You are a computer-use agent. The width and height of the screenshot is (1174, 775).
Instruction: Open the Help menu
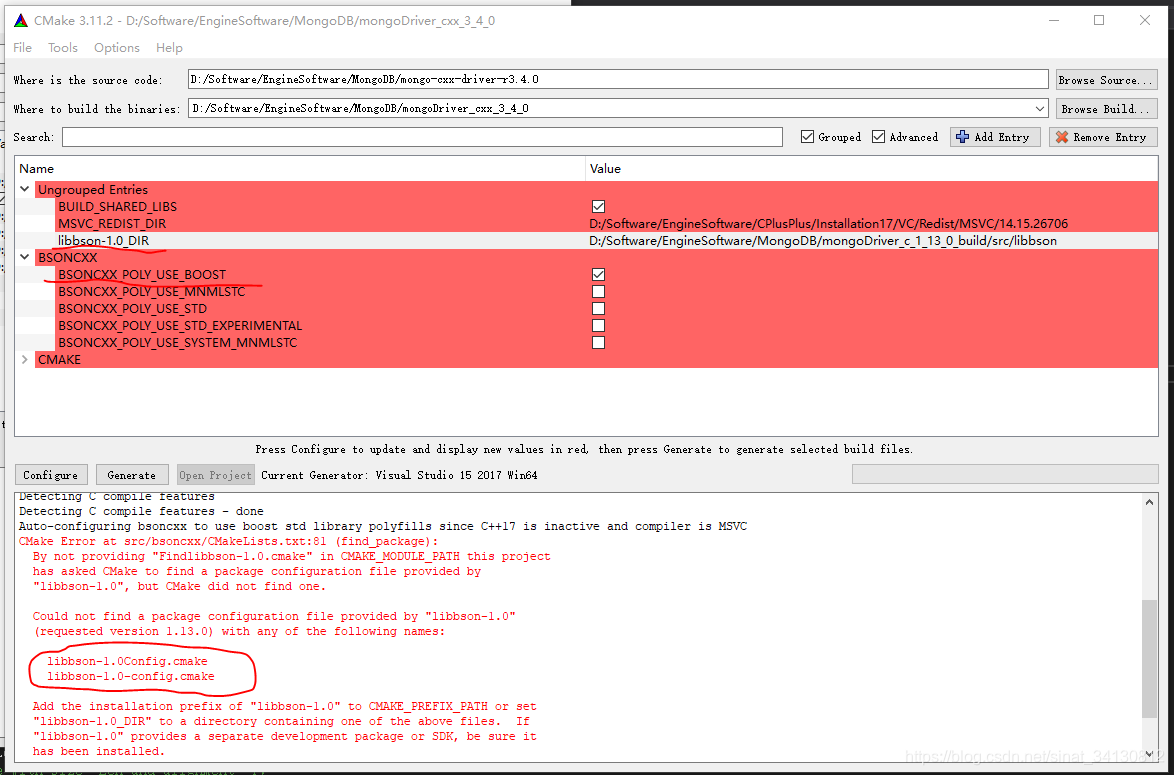(x=169, y=47)
